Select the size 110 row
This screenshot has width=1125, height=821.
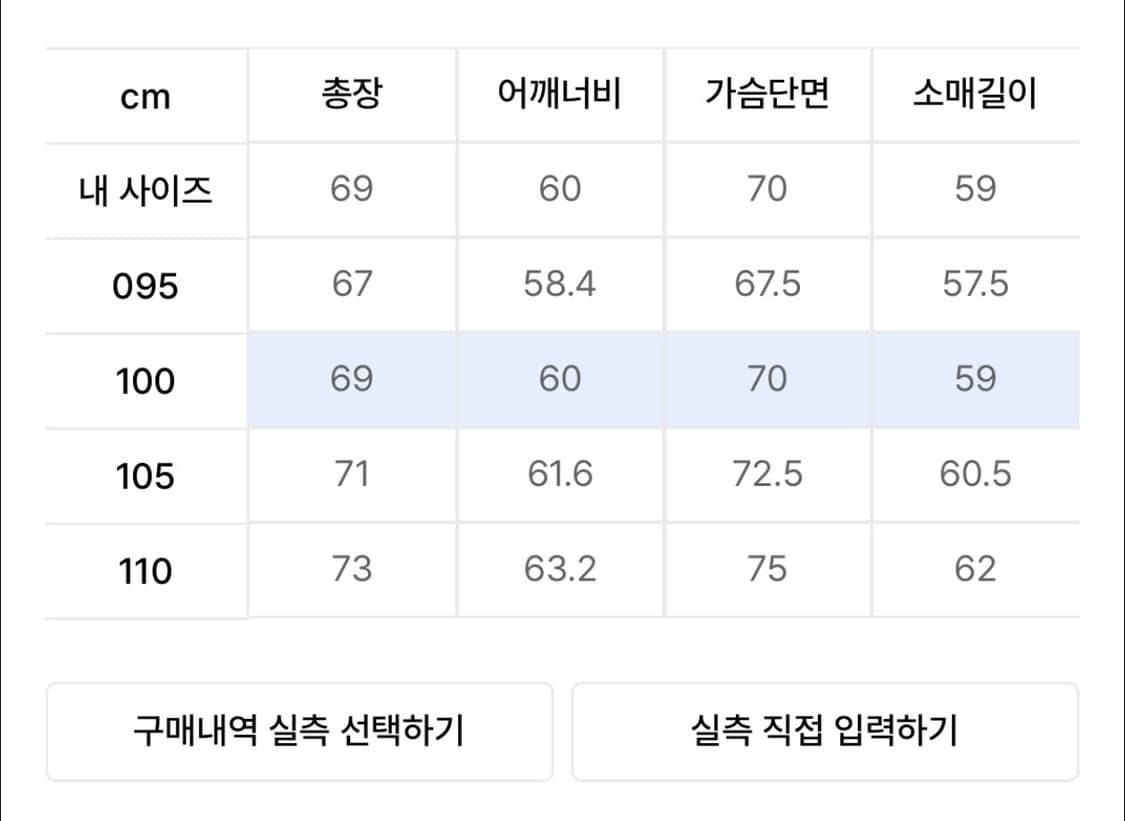tap(144, 570)
